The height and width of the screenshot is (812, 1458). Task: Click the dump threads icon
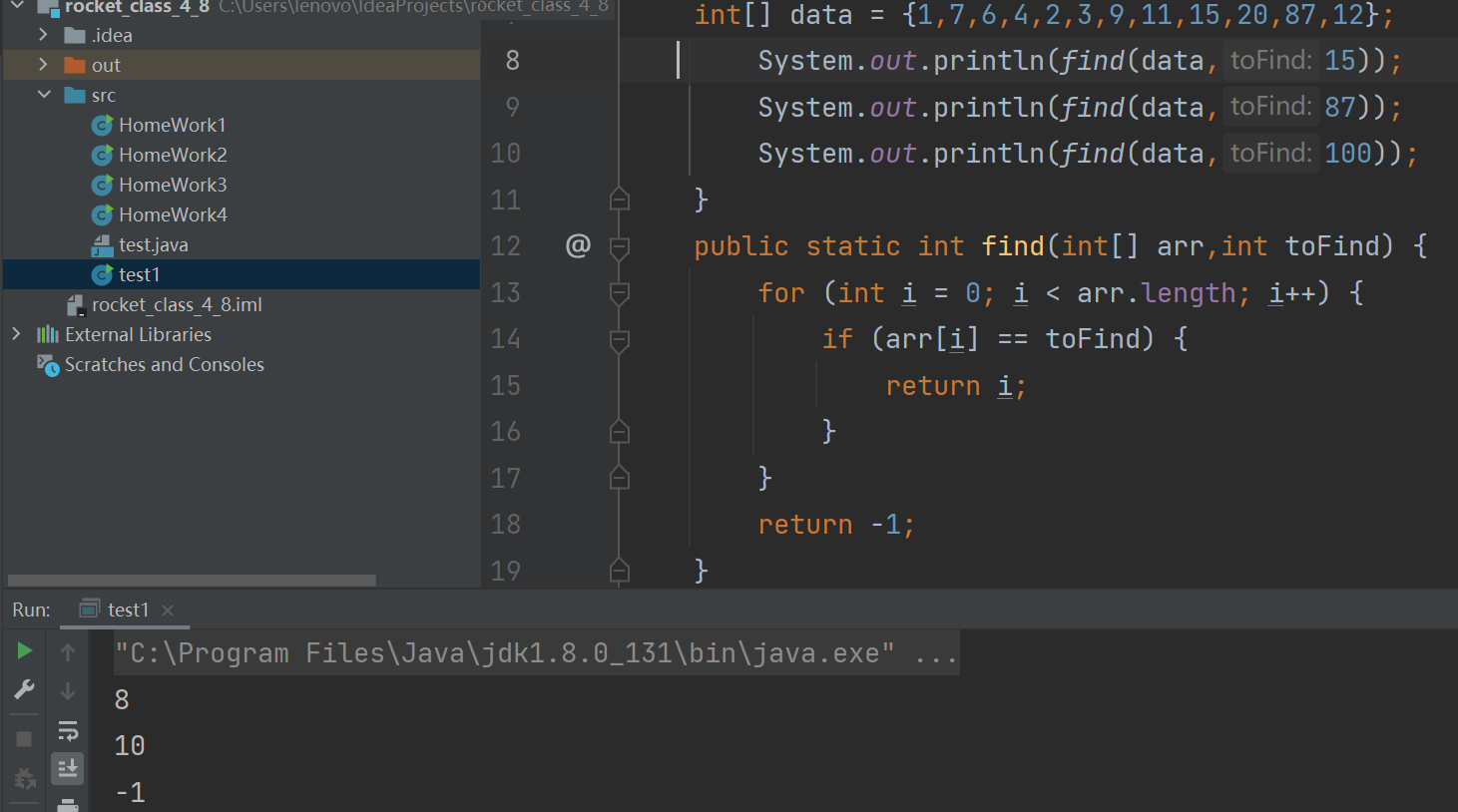tap(24, 778)
